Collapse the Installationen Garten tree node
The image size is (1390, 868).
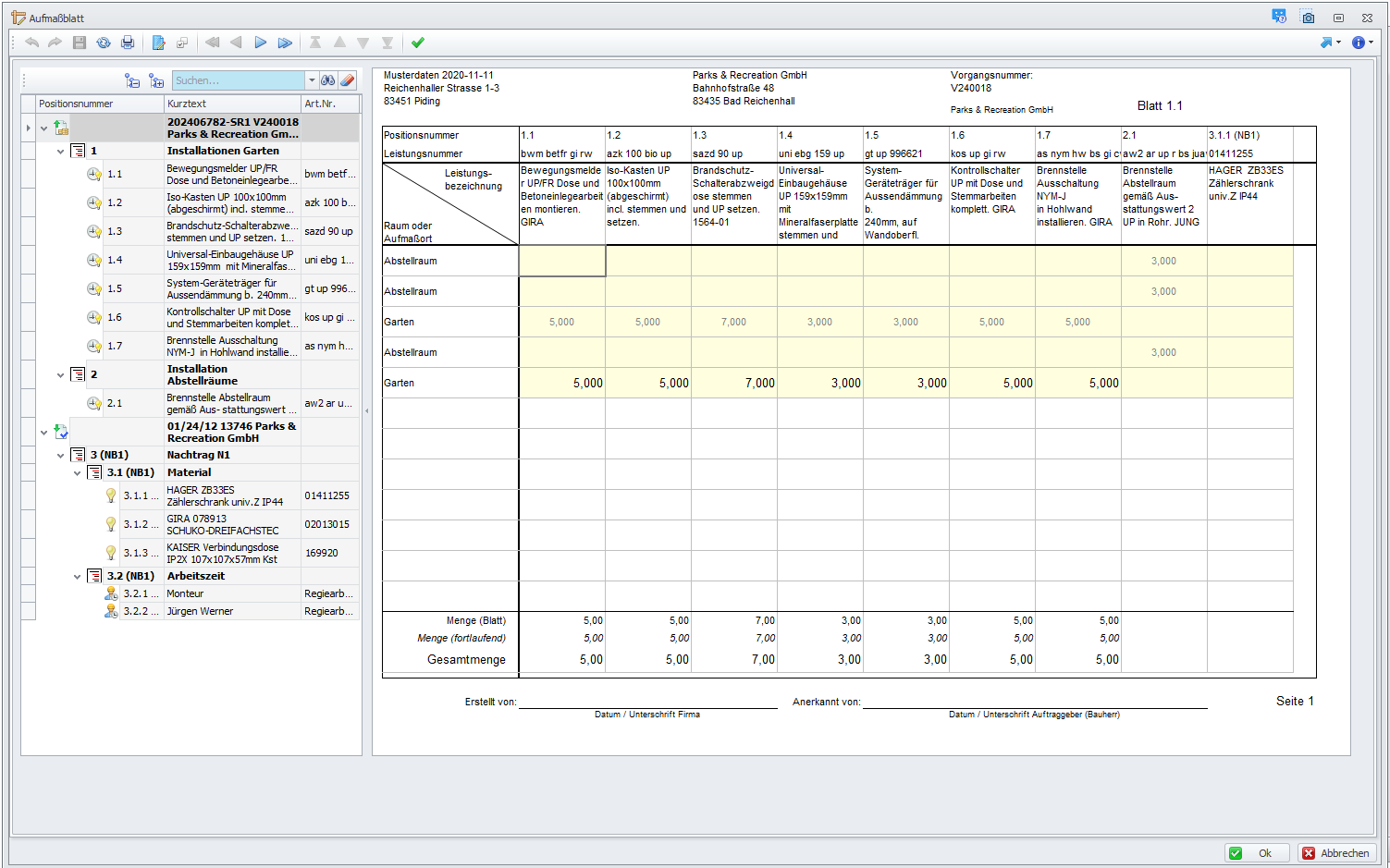[61, 151]
